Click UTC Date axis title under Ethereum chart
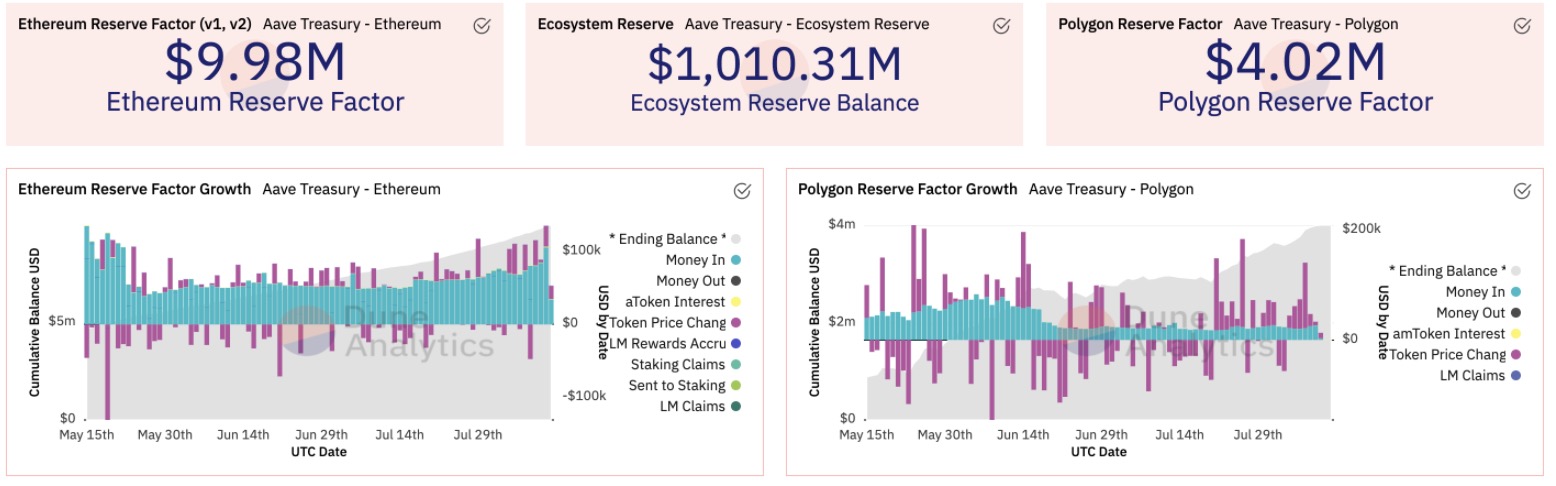Image resolution: width=1556 pixels, height=486 pixels. 320,451
